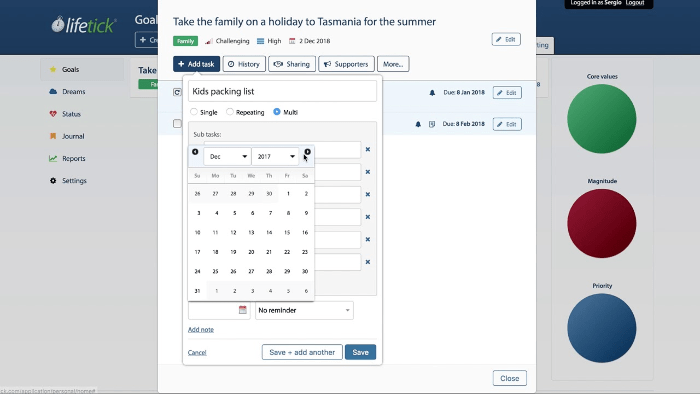Remove the first sub task with X

click(368, 149)
